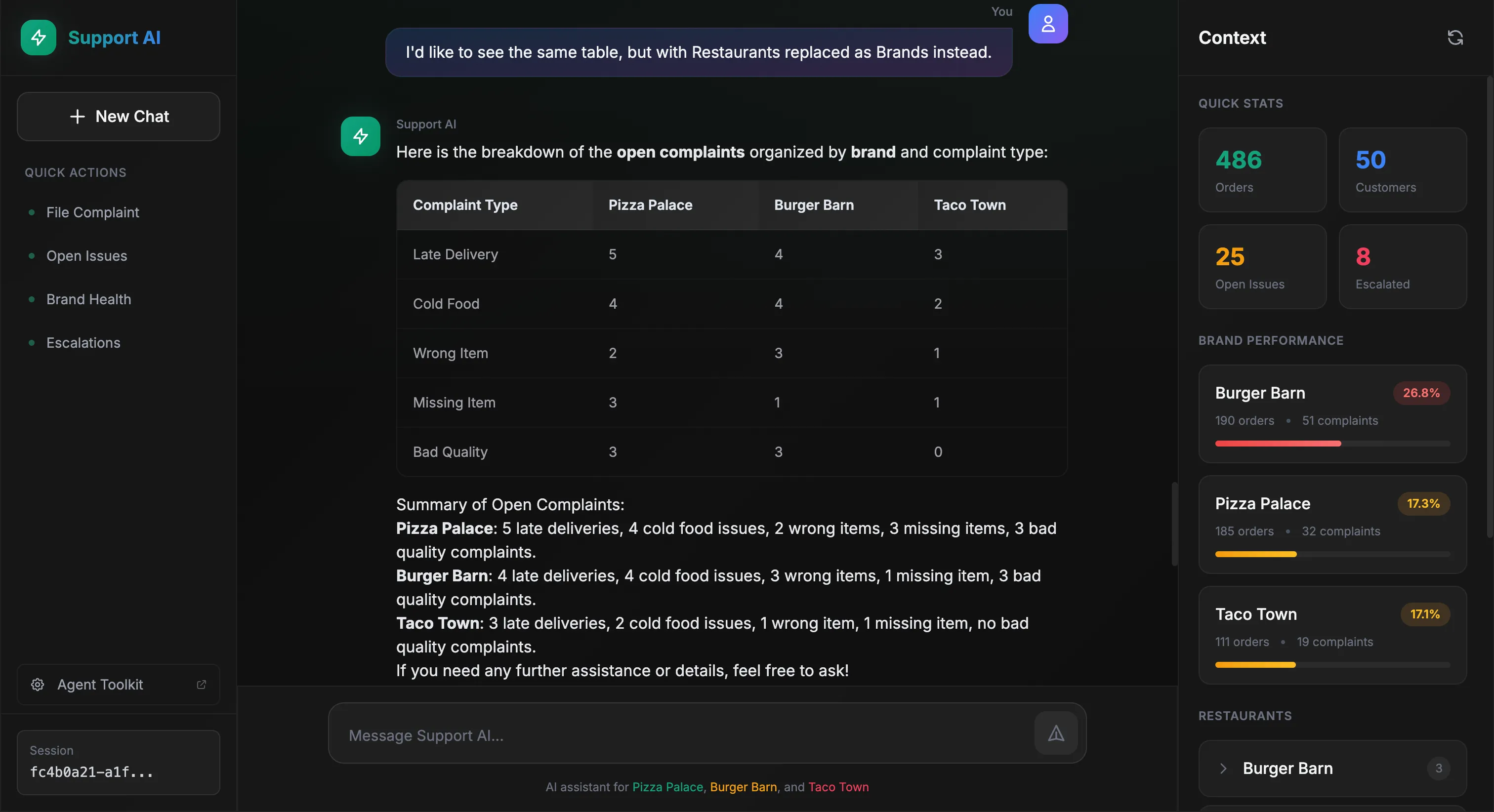Click the user avatar icon
Screen dimensions: 1494x812
[1047, 24]
